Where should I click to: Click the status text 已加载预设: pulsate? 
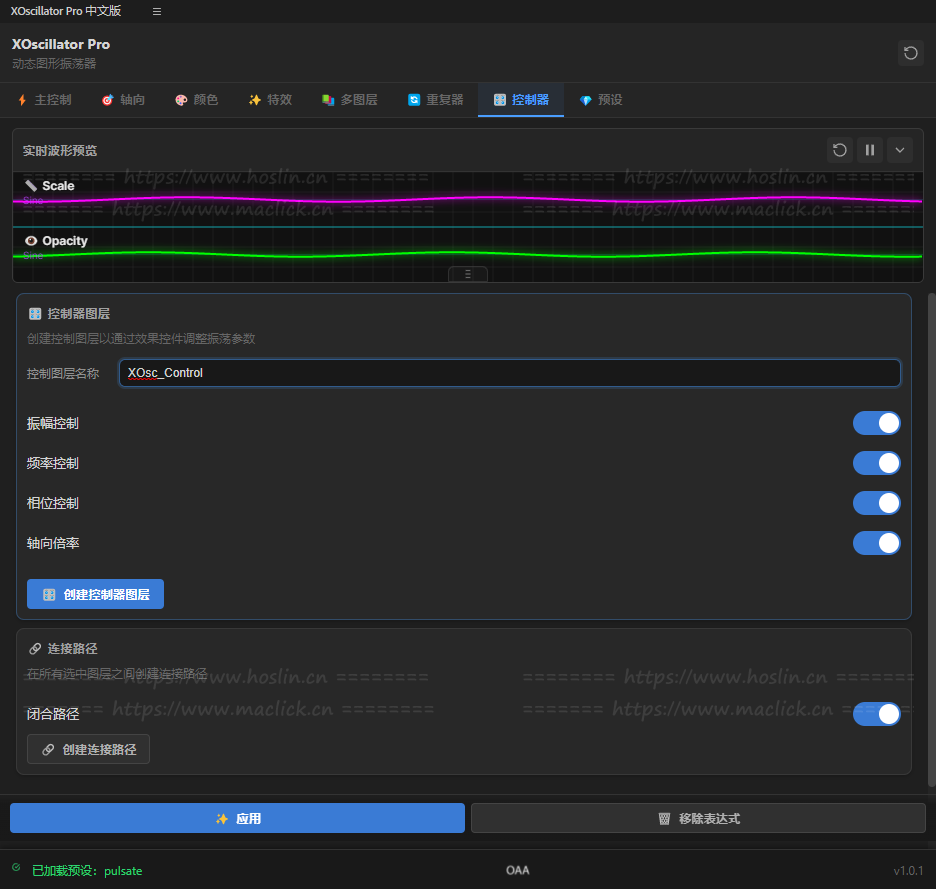pyautogui.click(x=87, y=870)
